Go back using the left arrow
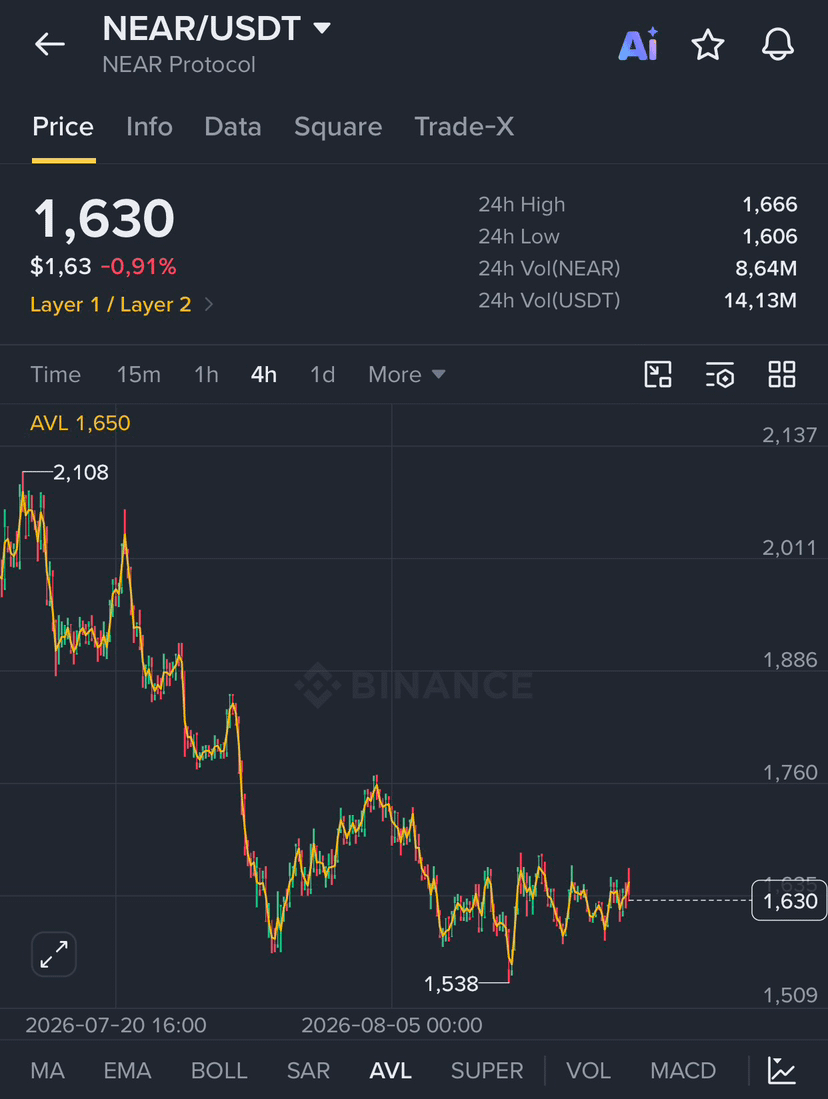 tap(50, 44)
